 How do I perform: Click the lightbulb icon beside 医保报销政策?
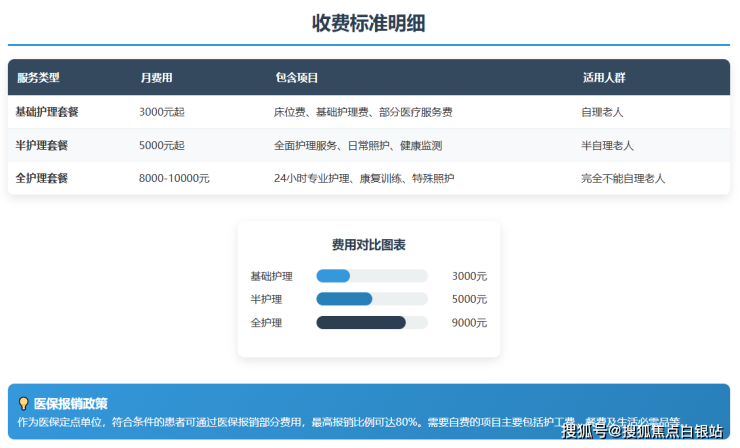point(23,404)
